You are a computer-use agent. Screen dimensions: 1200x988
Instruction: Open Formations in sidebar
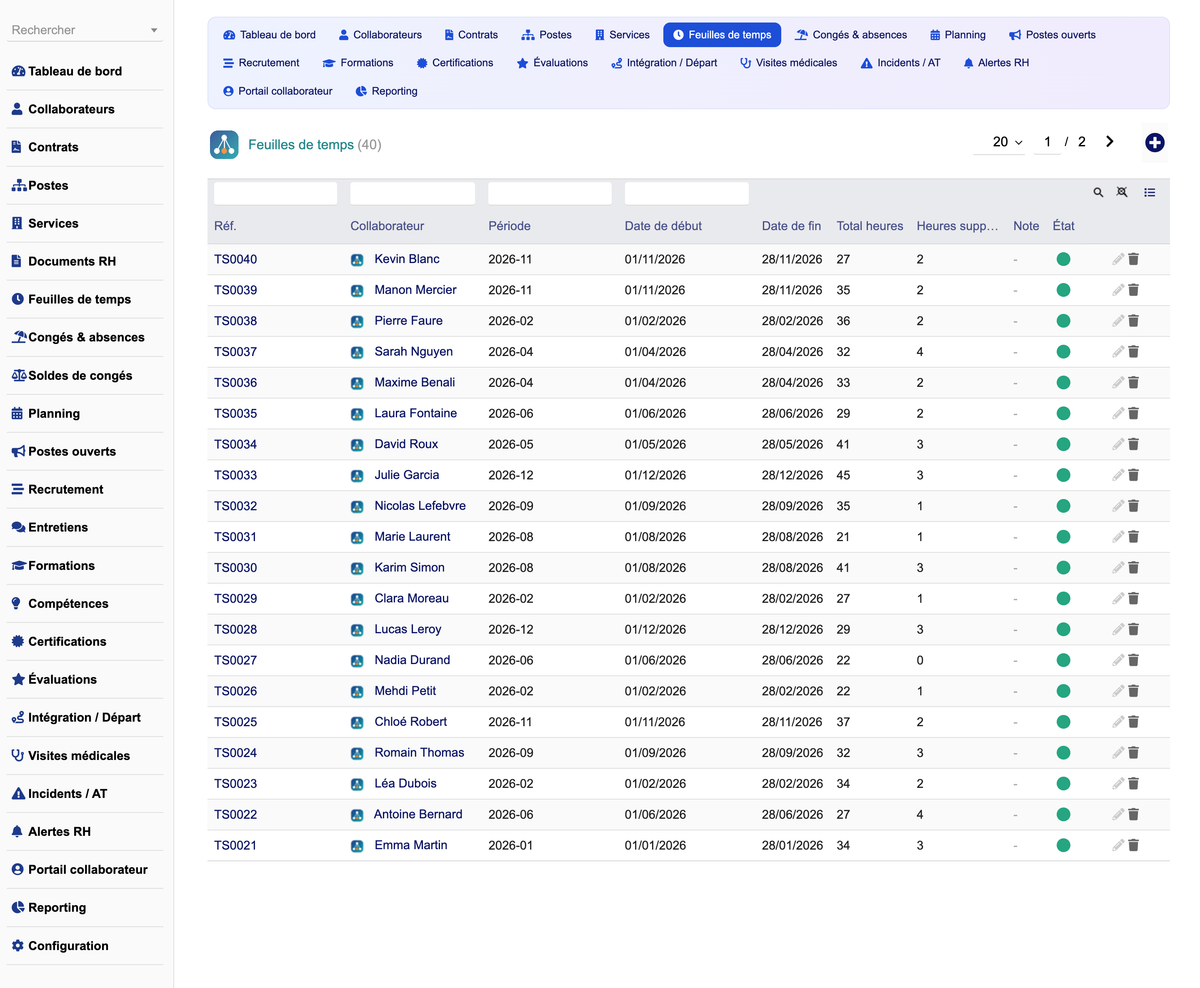click(53, 565)
